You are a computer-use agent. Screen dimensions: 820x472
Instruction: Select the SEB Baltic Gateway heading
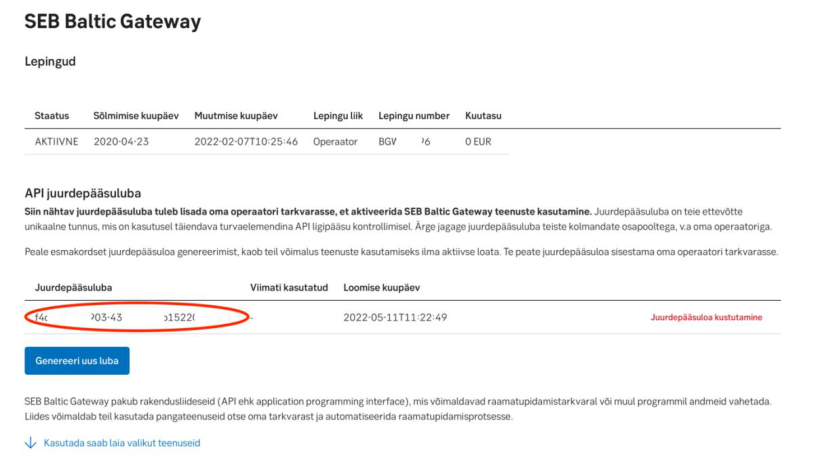click(x=113, y=21)
